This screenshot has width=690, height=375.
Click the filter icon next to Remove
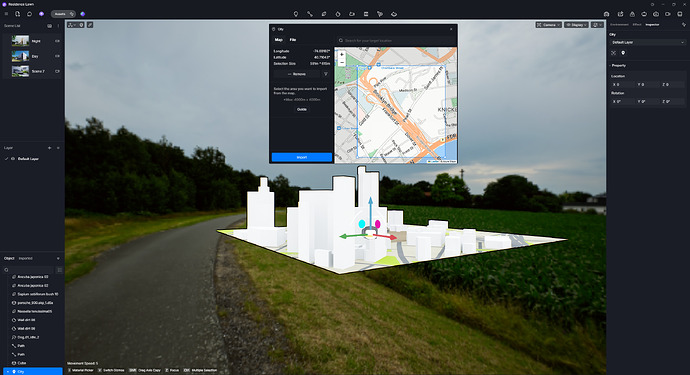tap(326, 74)
